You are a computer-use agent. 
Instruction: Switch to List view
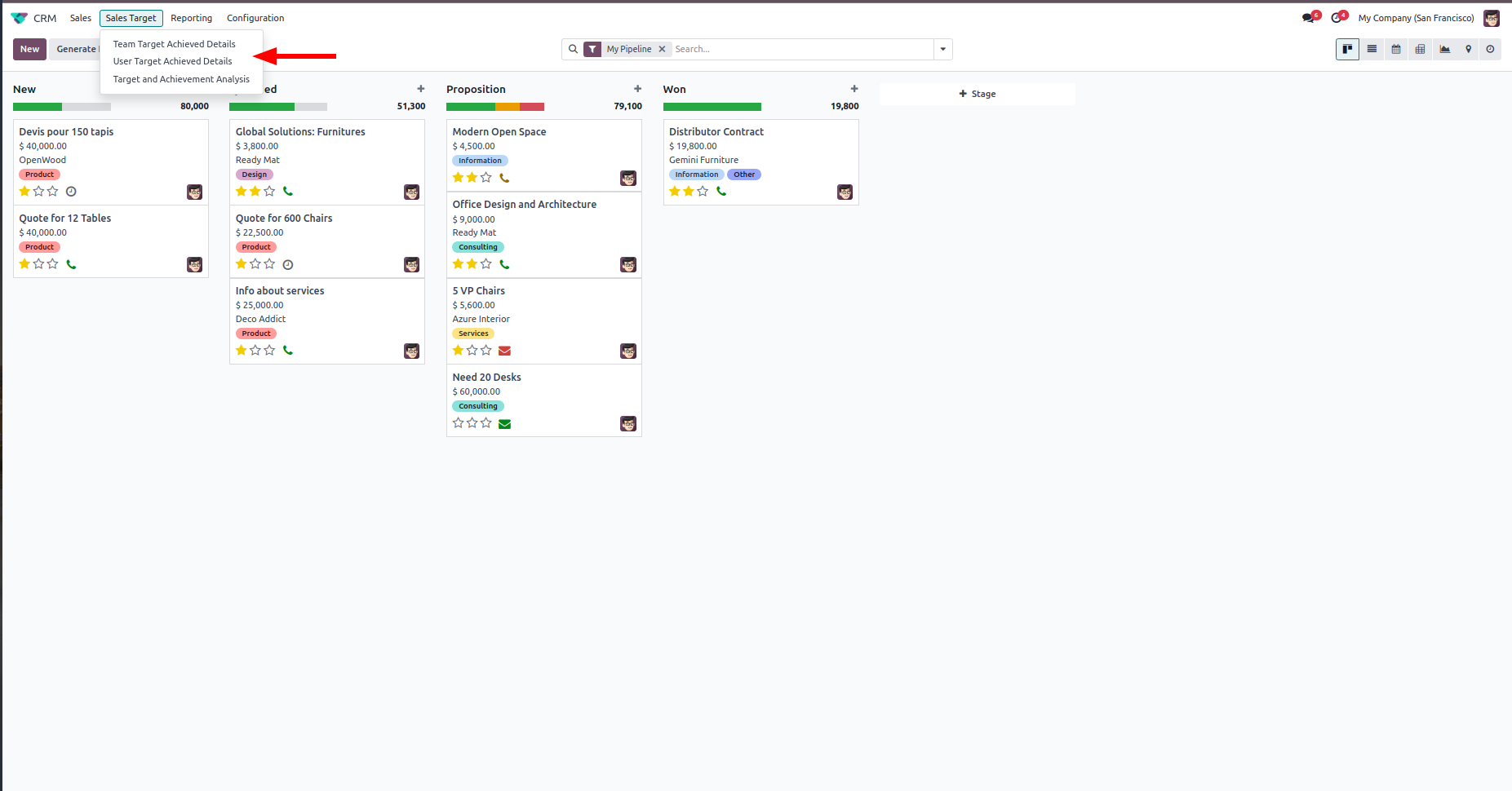click(1372, 49)
